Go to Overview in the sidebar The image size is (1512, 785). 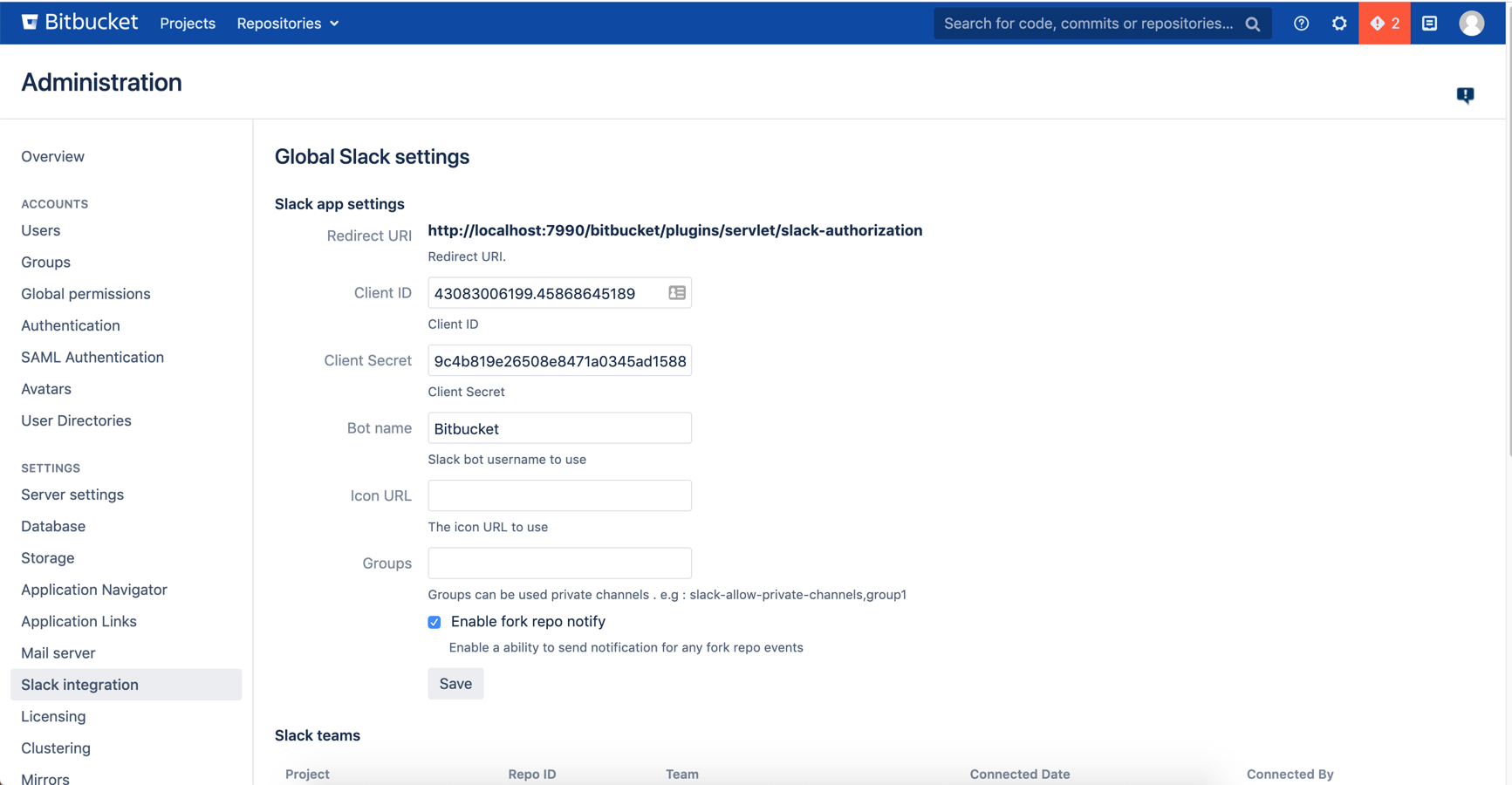(53, 156)
